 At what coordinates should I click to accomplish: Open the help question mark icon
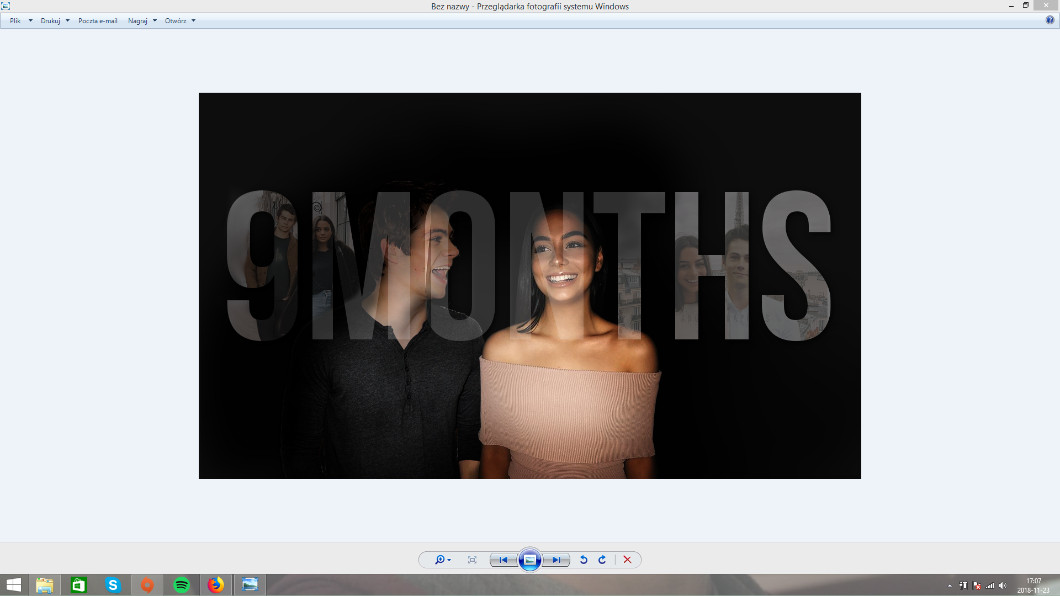click(x=1050, y=20)
